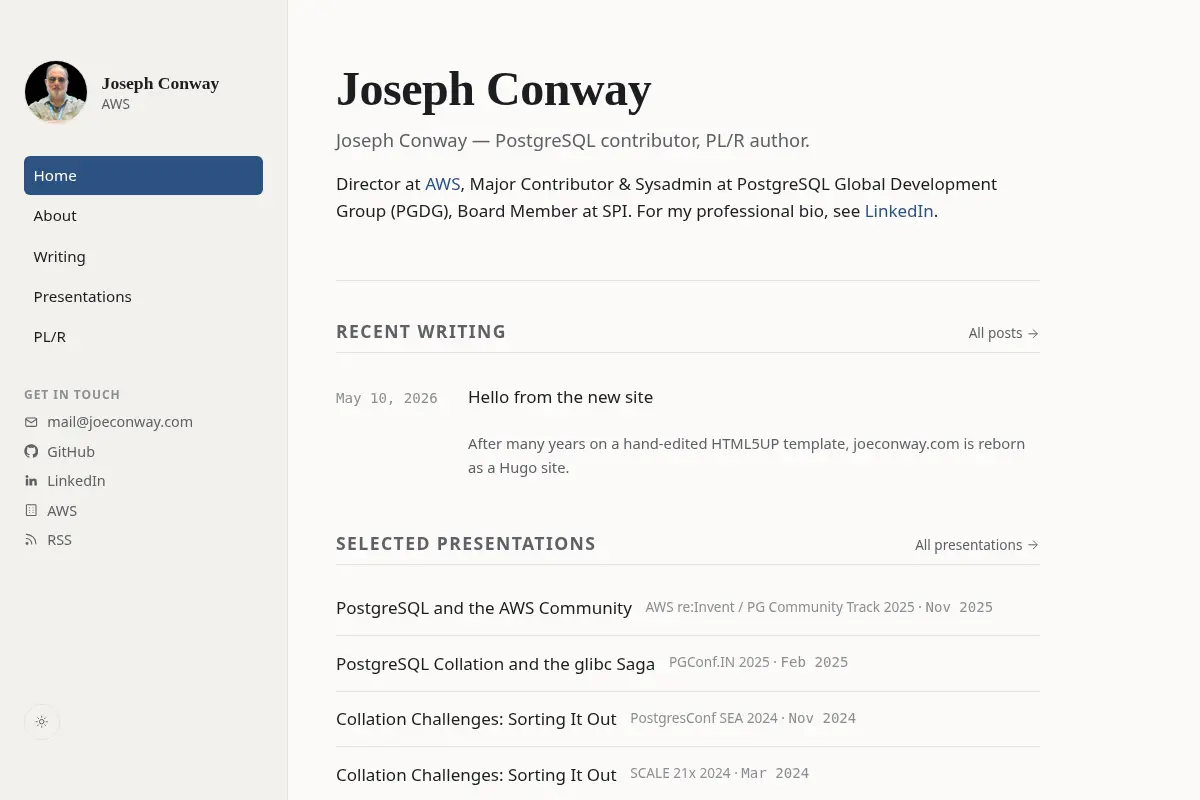Click the mail@joeconway.com email link

(x=120, y=422)
